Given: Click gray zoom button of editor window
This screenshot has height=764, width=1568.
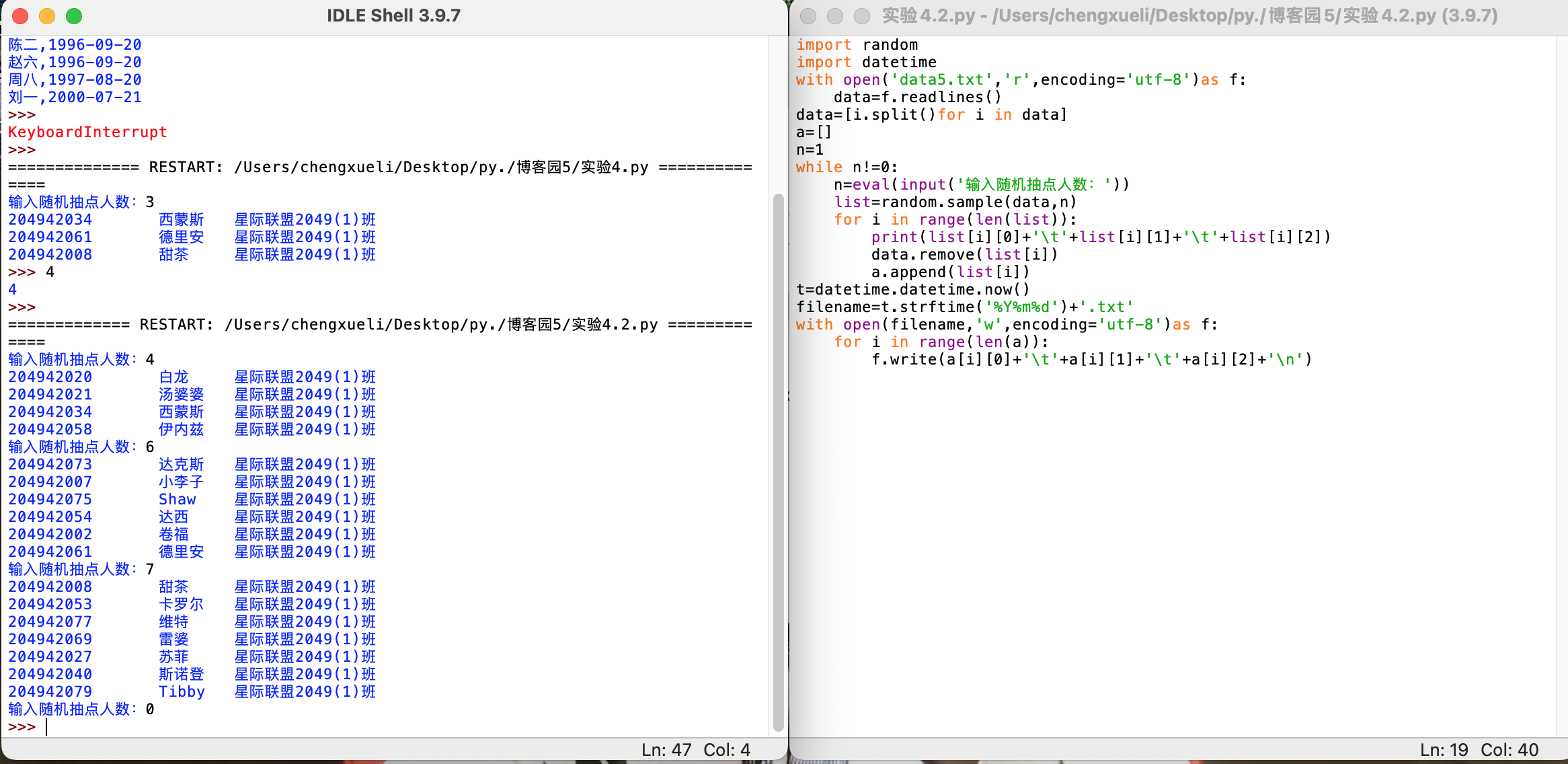Looking at the screenshot, I should coord(862,16).
